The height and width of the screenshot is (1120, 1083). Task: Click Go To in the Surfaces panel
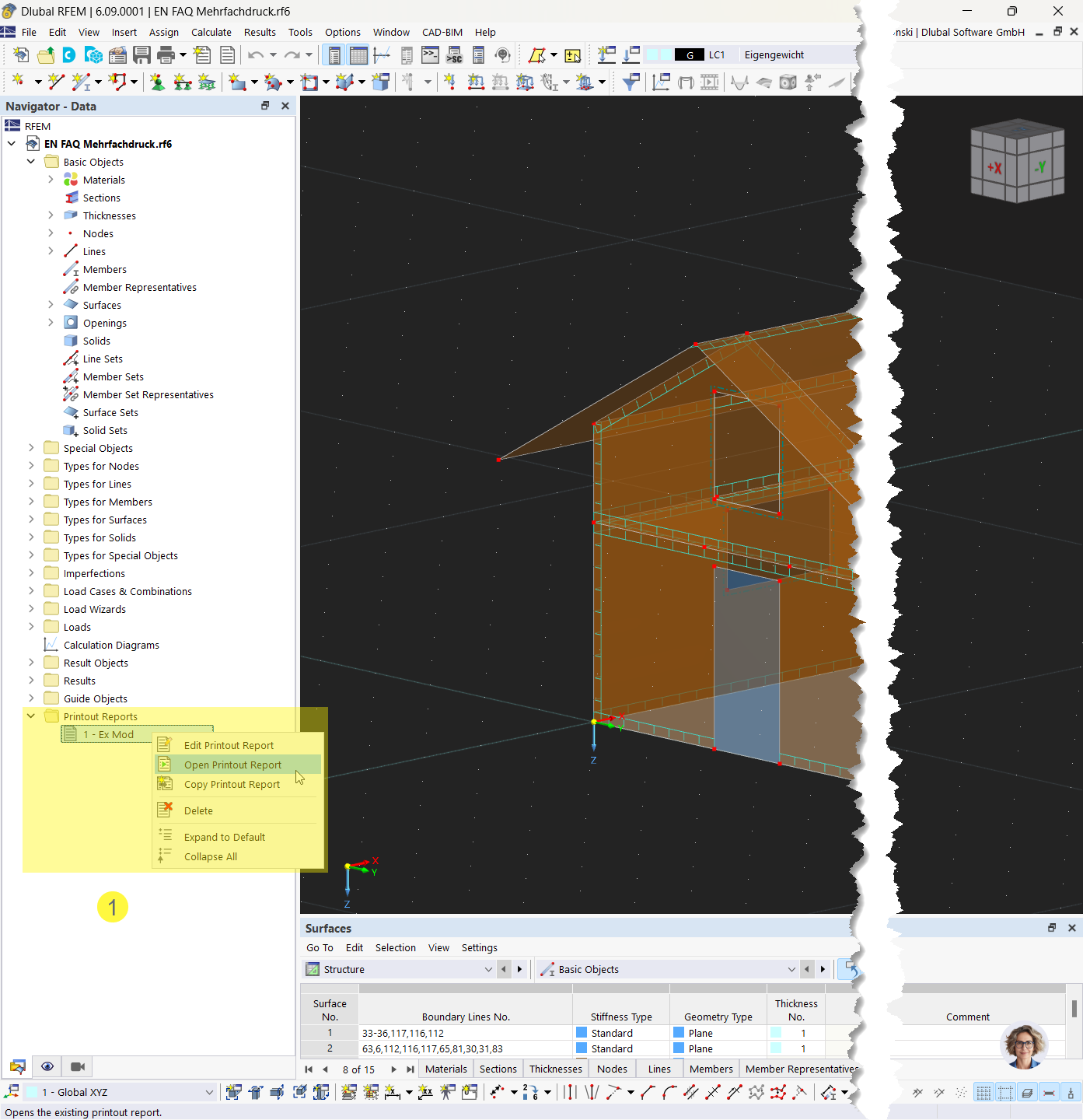(x=320, y=947)
